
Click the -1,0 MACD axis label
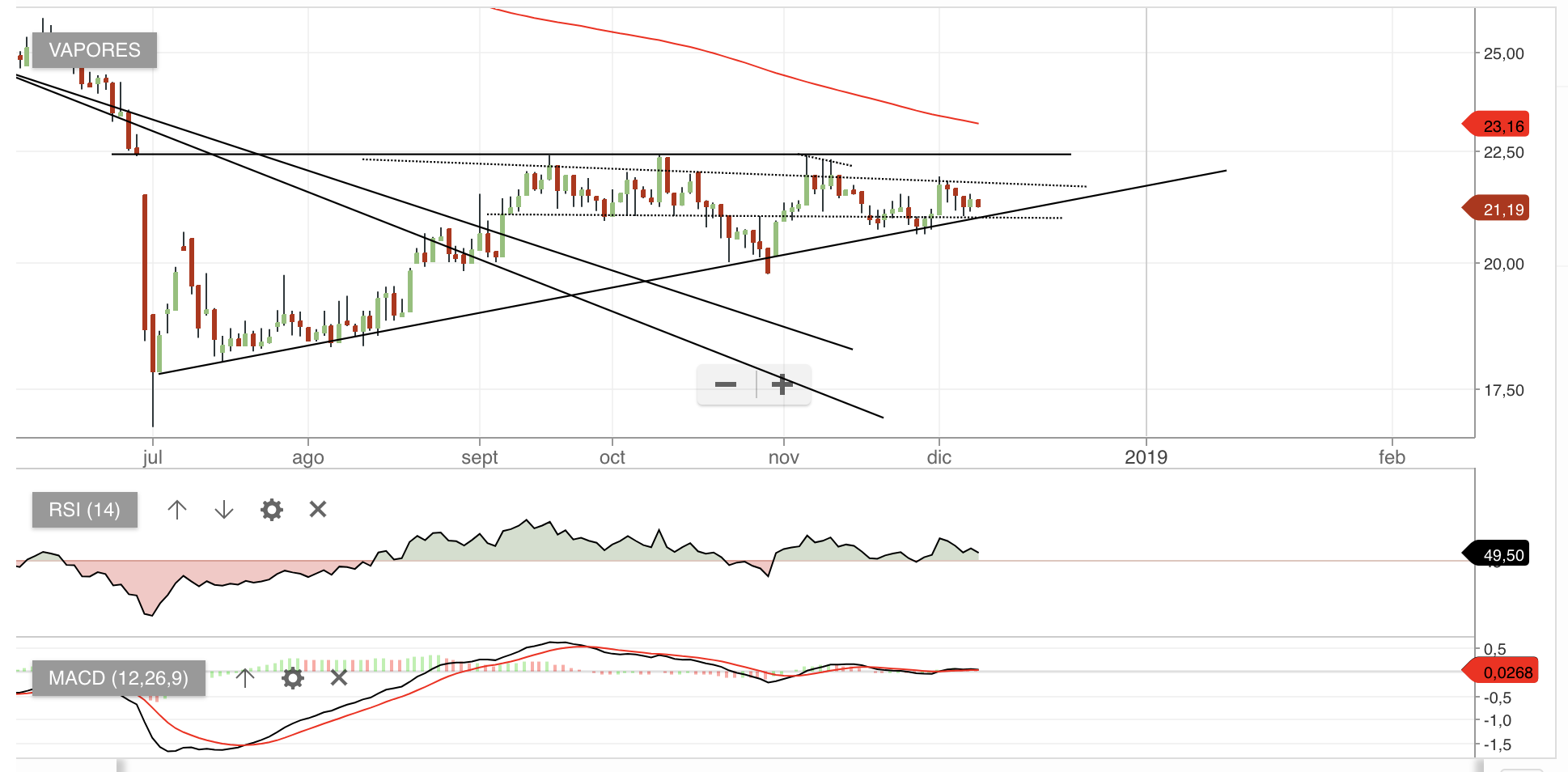click(x=1498, y=720)
